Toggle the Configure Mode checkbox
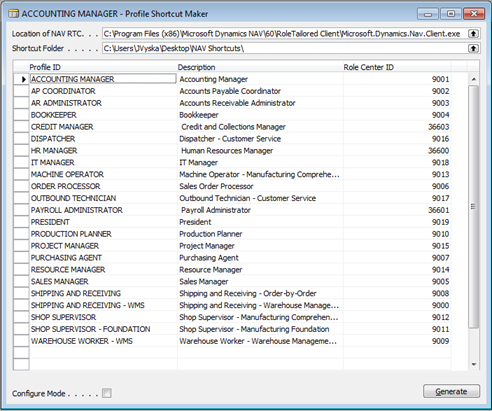 107,393
